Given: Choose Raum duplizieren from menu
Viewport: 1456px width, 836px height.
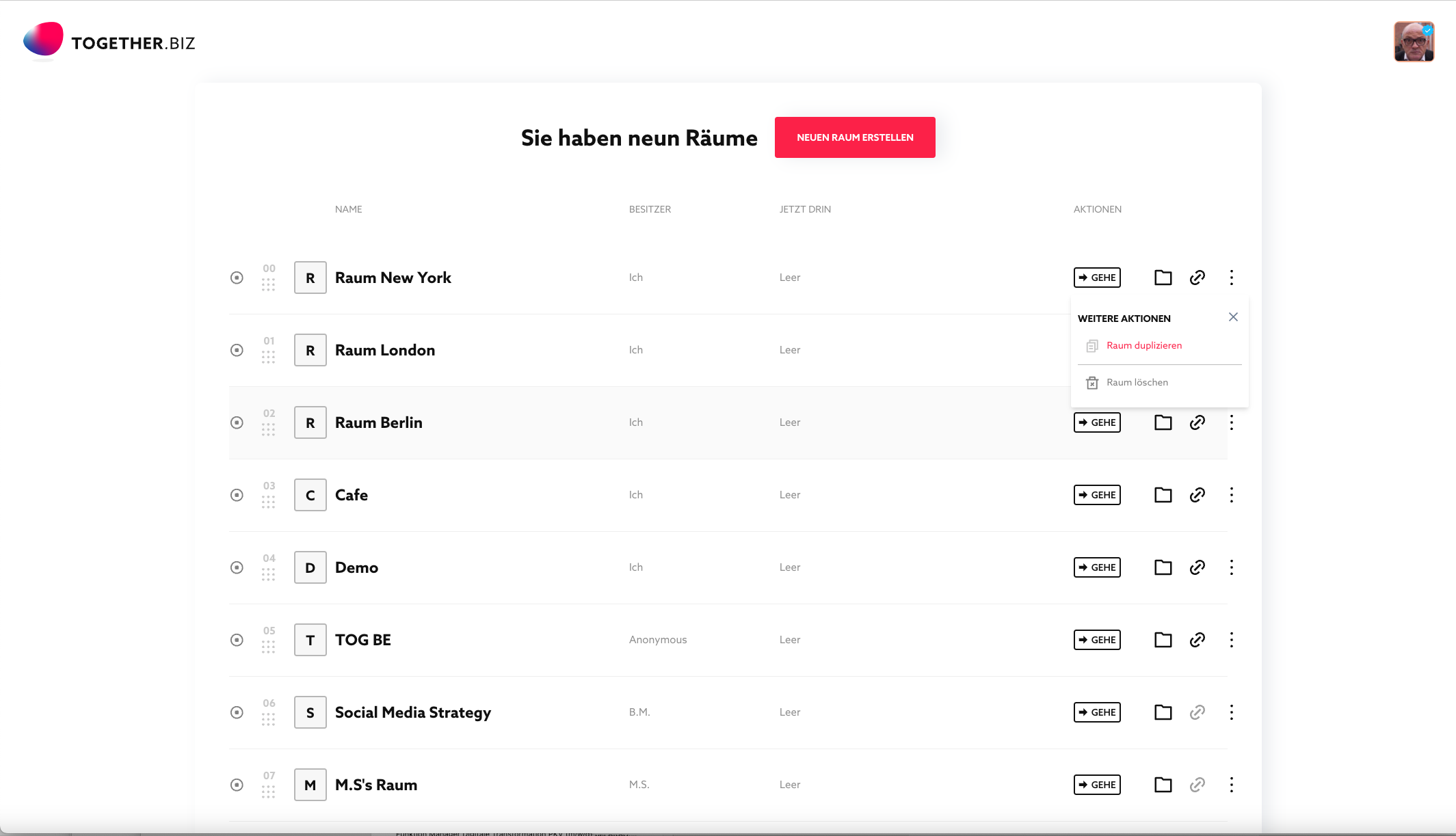Looking at the screenshot, I should [x=1143, y=345].
